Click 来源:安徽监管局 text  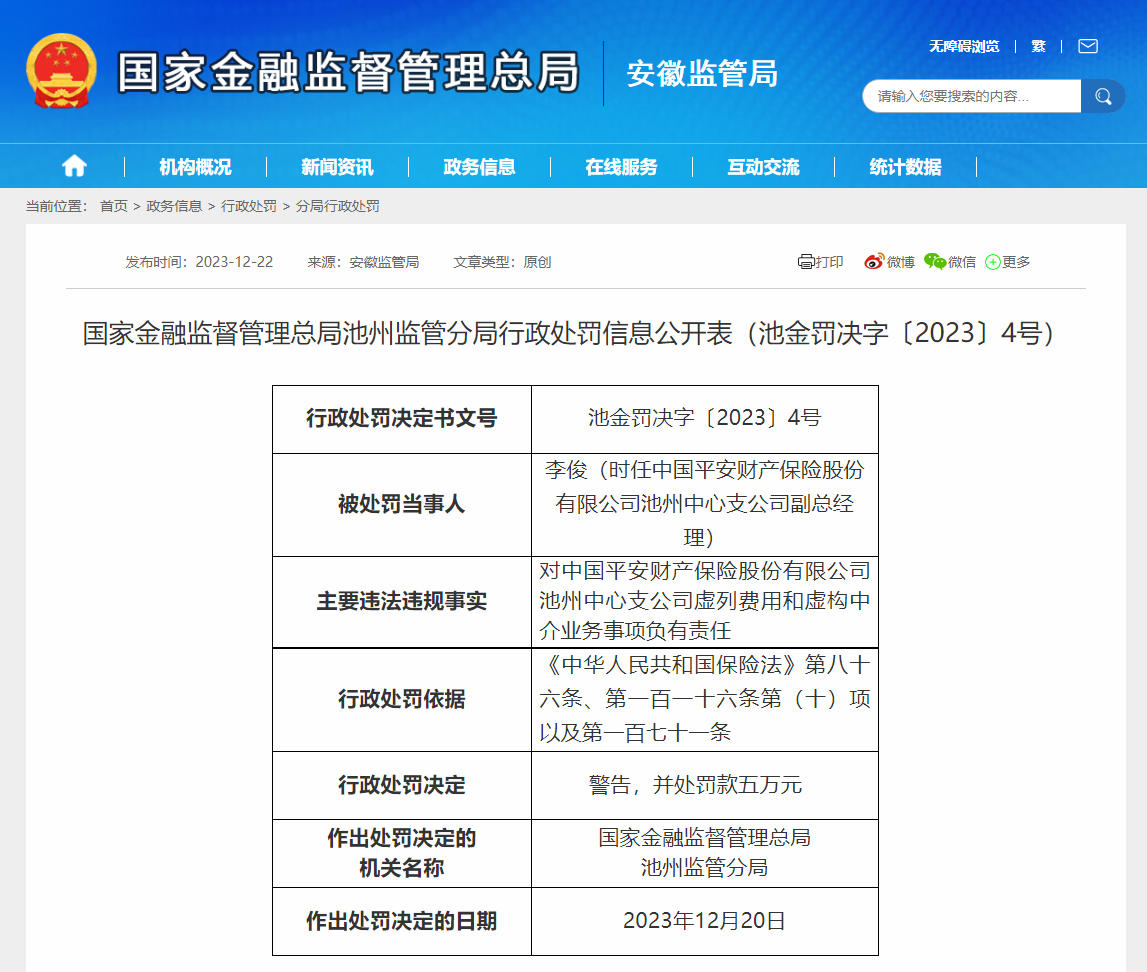pyautogui.click(x=363, y=262)
